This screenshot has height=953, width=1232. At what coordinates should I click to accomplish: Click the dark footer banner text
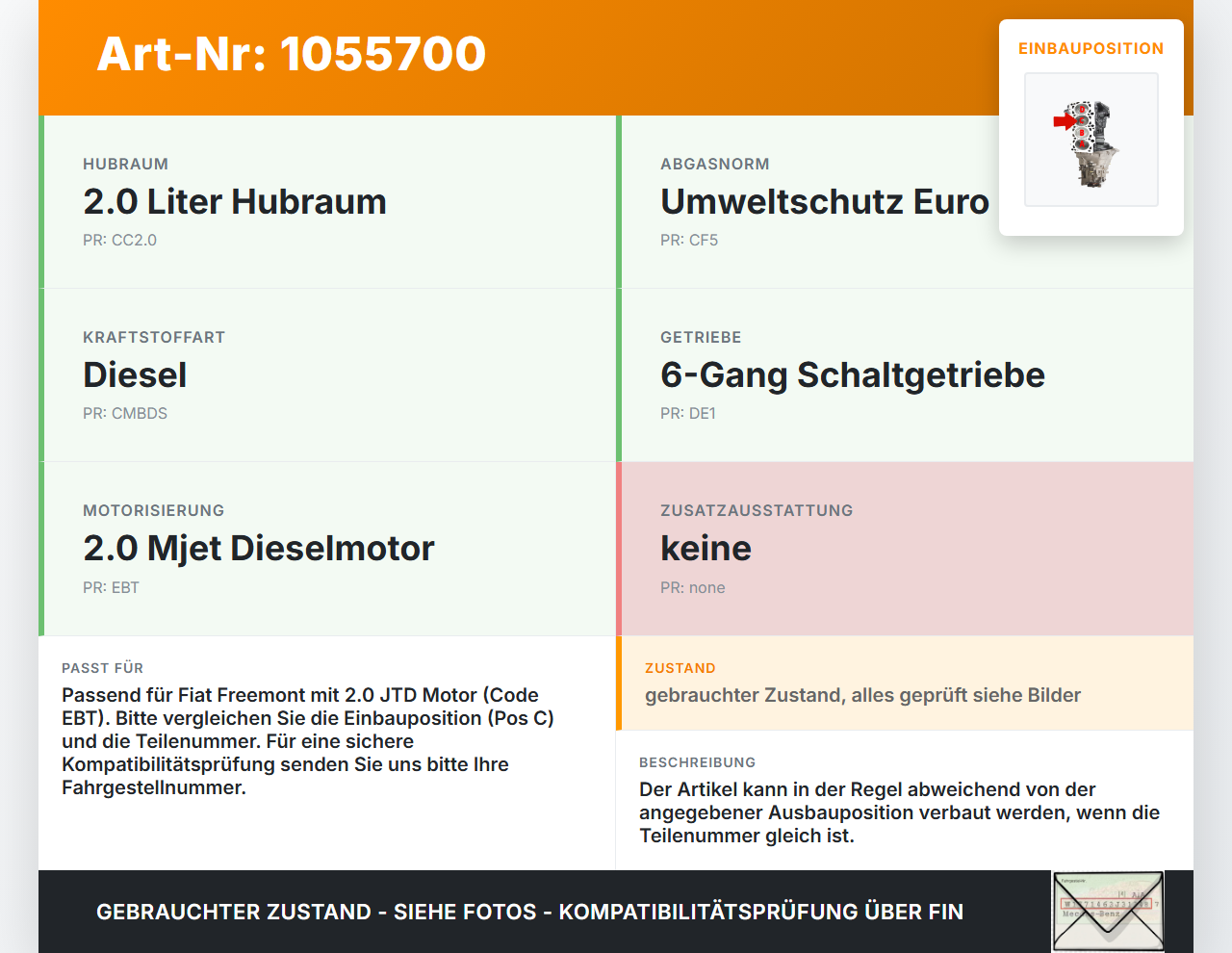pos(529,912)
